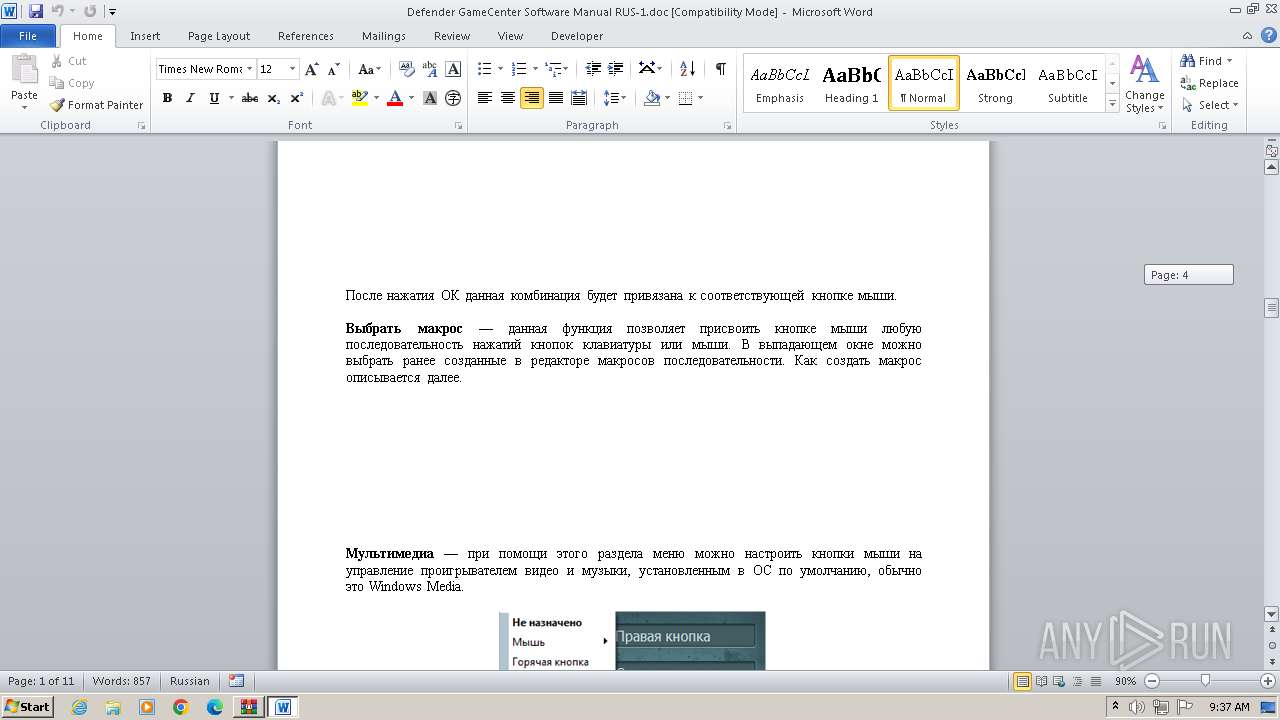Switch to Insert tab
Image resolution: width=1280 pixels, height=720 pixels.
[145, 36]
